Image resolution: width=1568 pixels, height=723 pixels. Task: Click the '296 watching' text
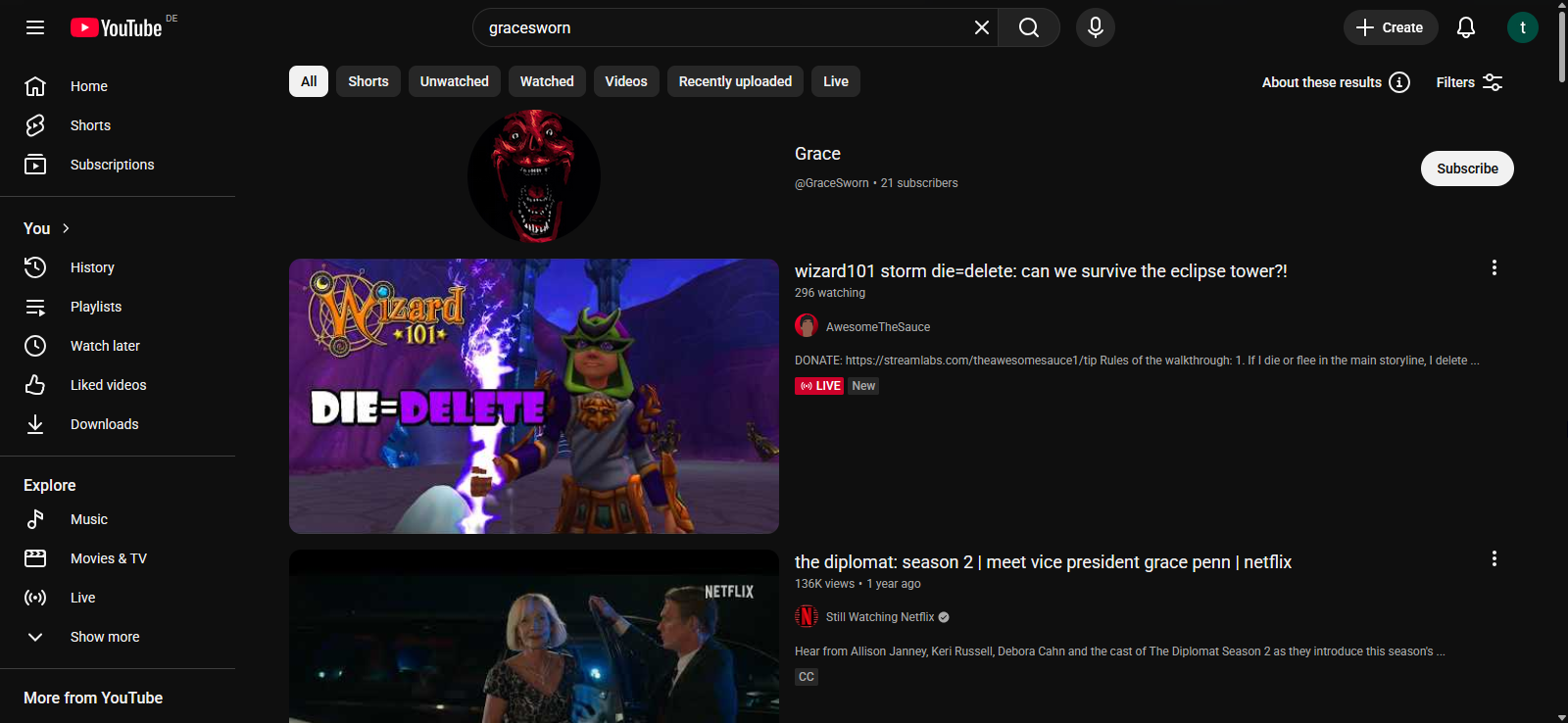[x=830, y=293]
